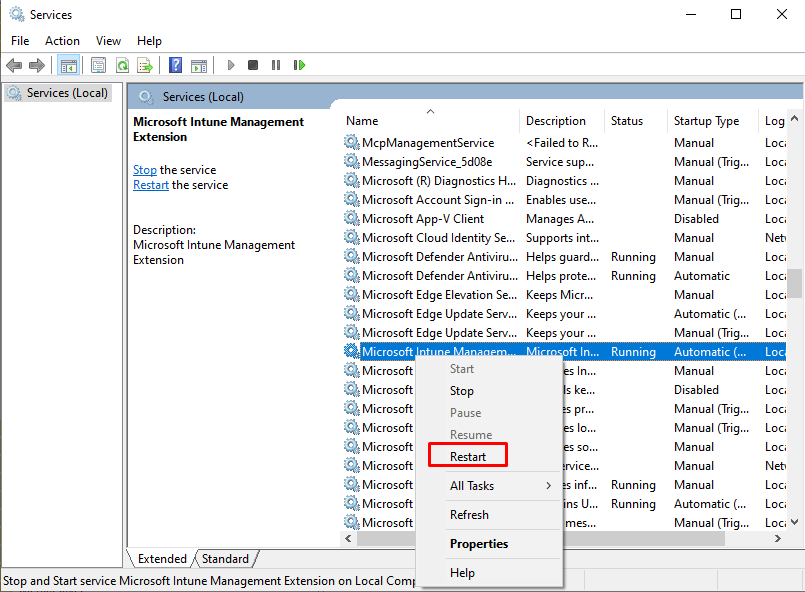Expand All Tasks submenu in context menu
This screenshot has height=592, width=805.
(489, 486)
